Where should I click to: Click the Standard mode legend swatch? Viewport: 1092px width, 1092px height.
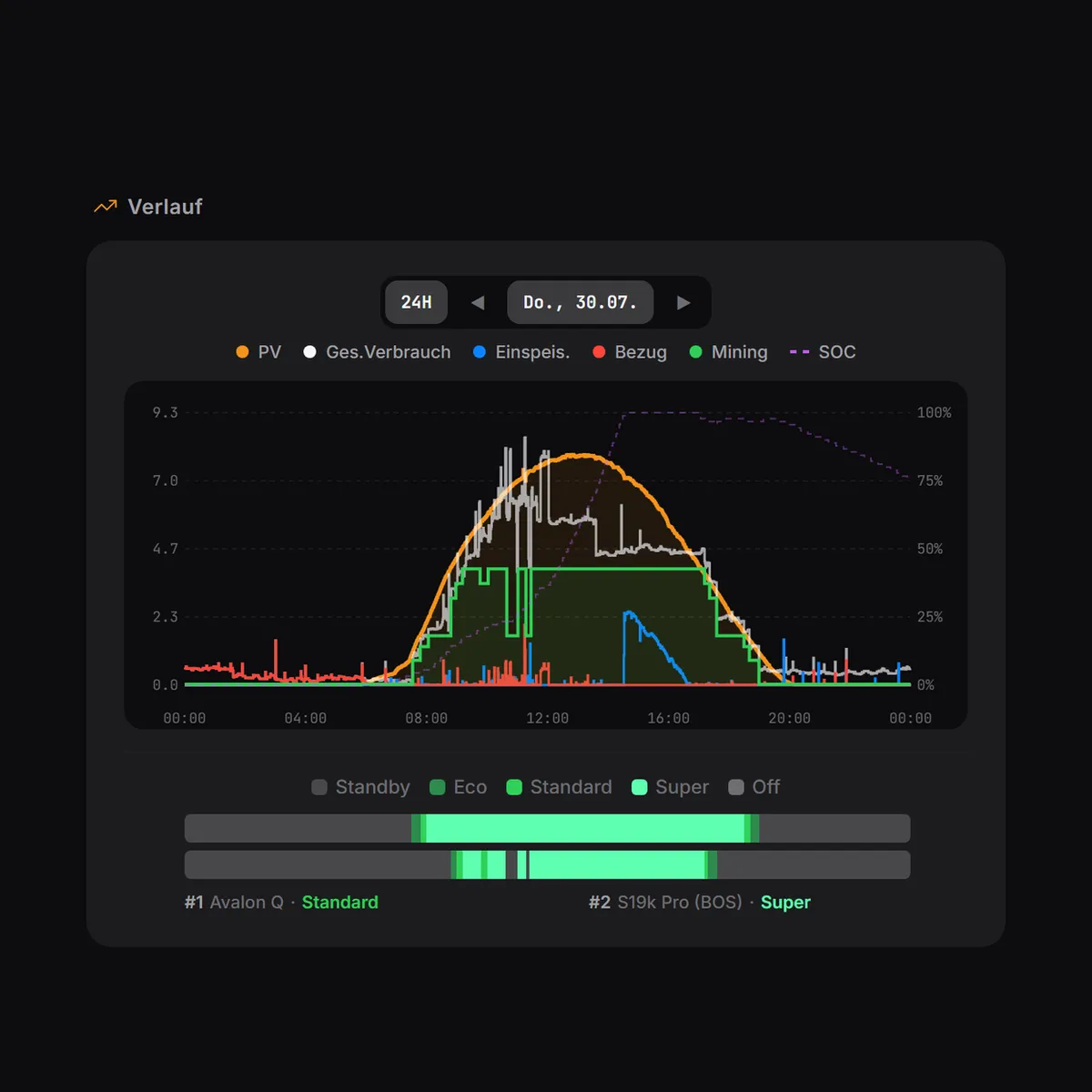514,787
